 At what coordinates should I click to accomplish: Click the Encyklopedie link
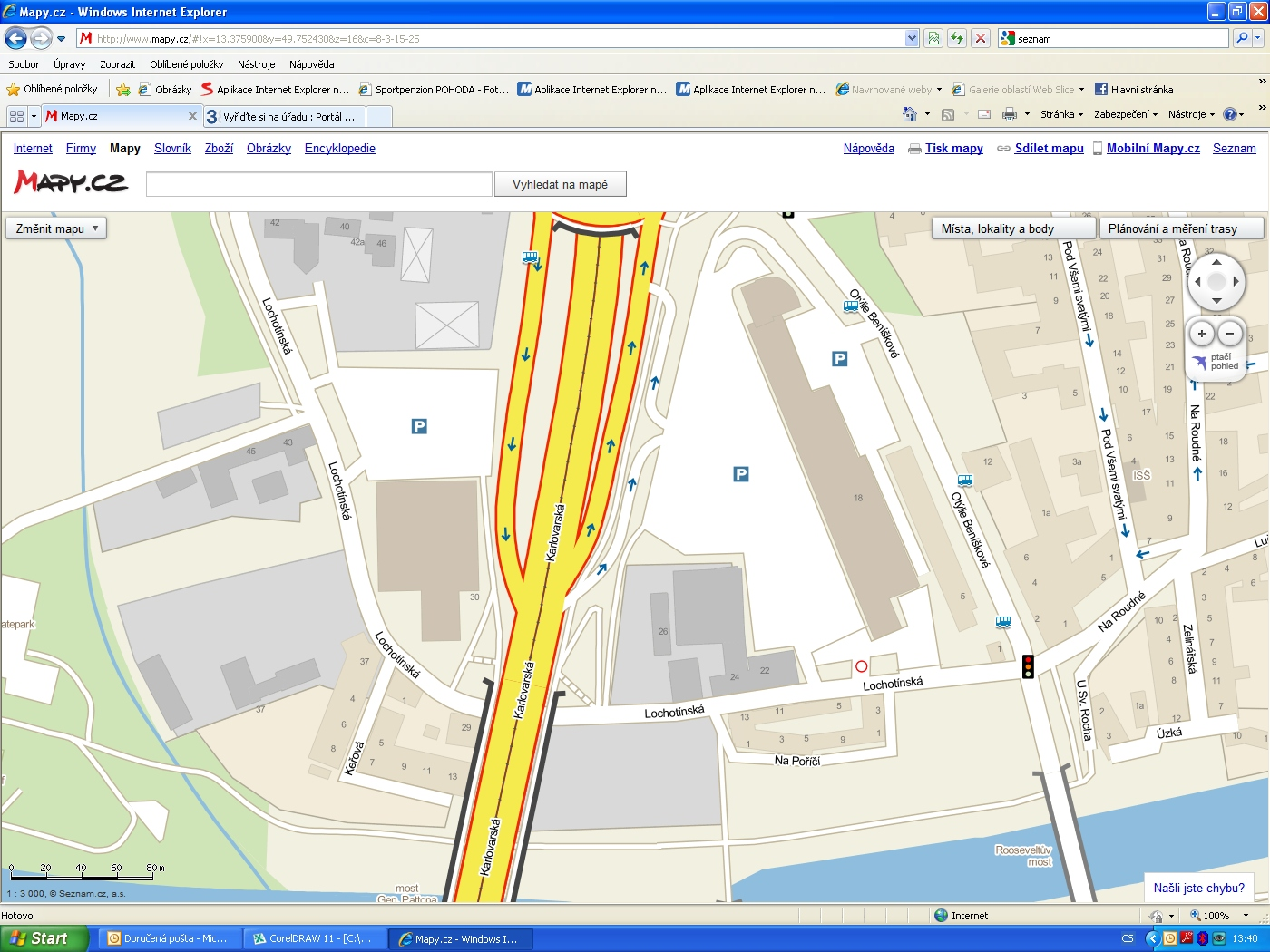point(340,148)
